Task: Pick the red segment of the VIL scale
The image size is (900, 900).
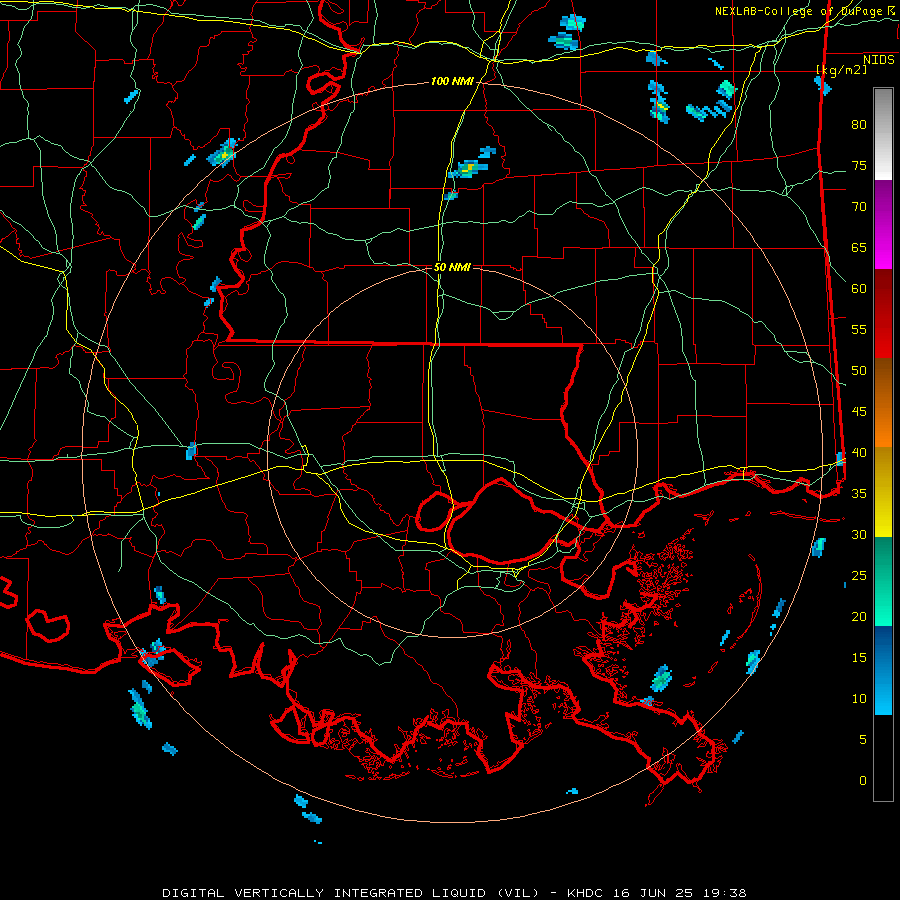Action: (x=883, y=314)
